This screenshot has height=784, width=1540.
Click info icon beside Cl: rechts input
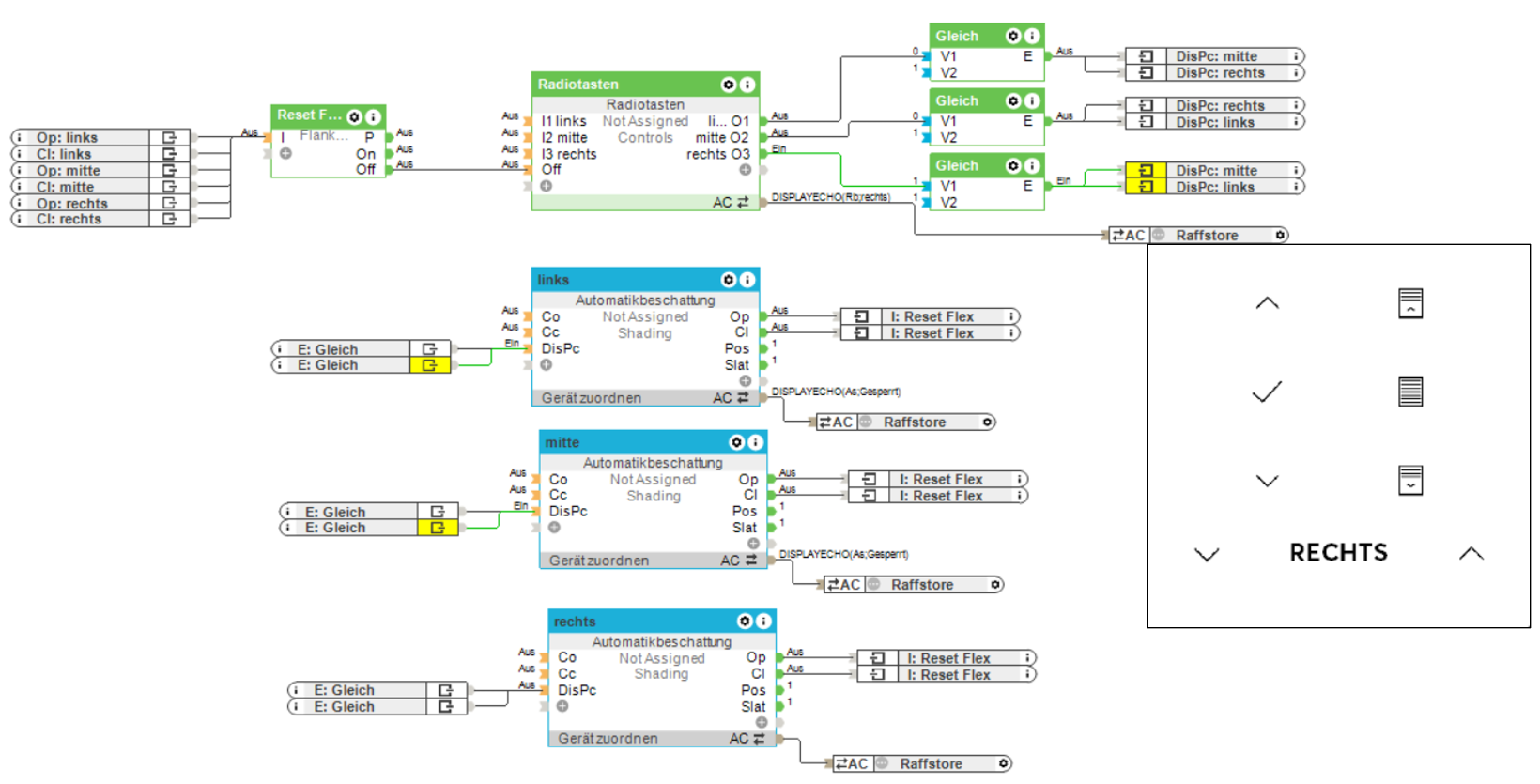tap(19, 219)
